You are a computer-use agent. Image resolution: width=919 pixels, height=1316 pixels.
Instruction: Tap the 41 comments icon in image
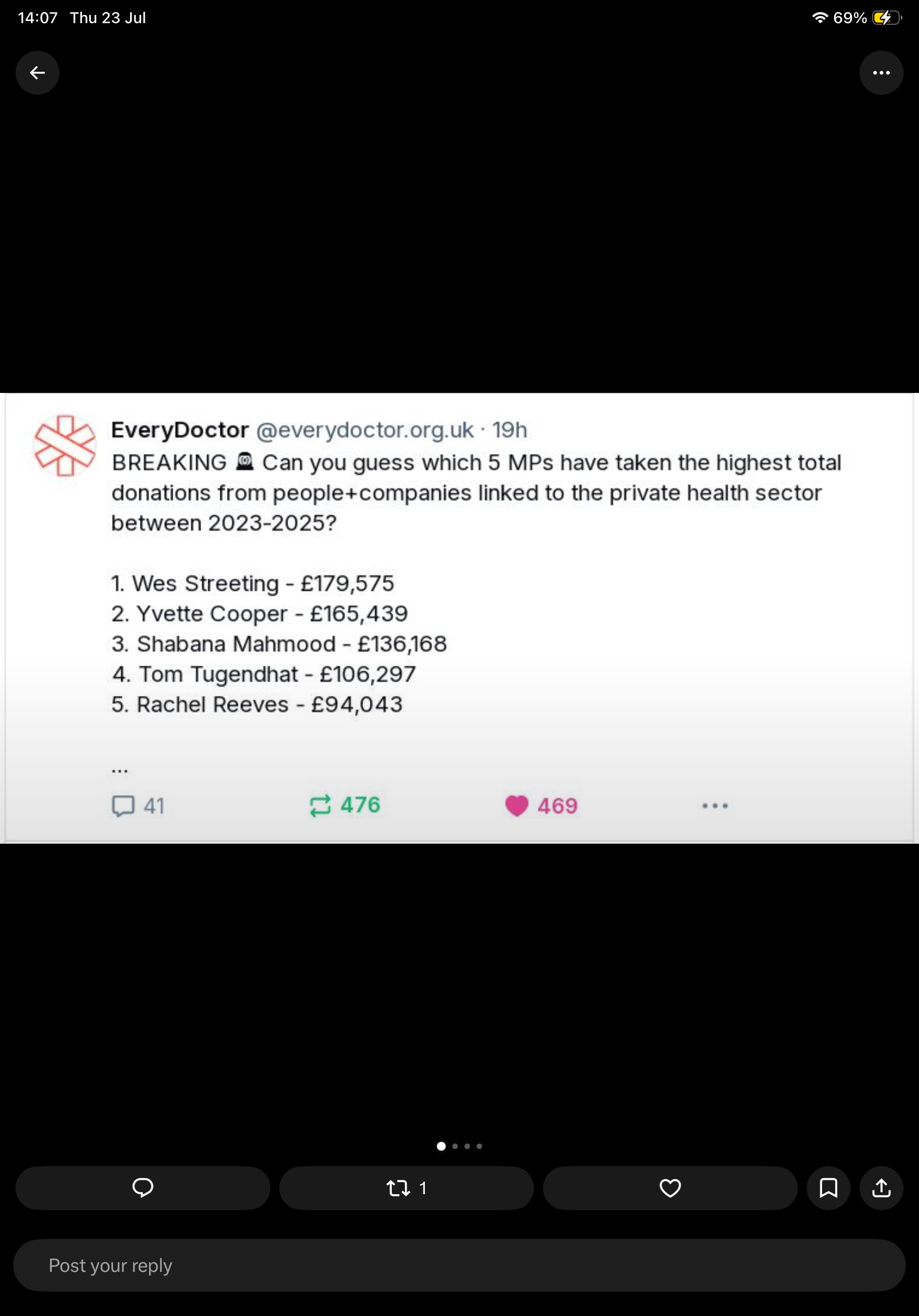pos(123,805)
